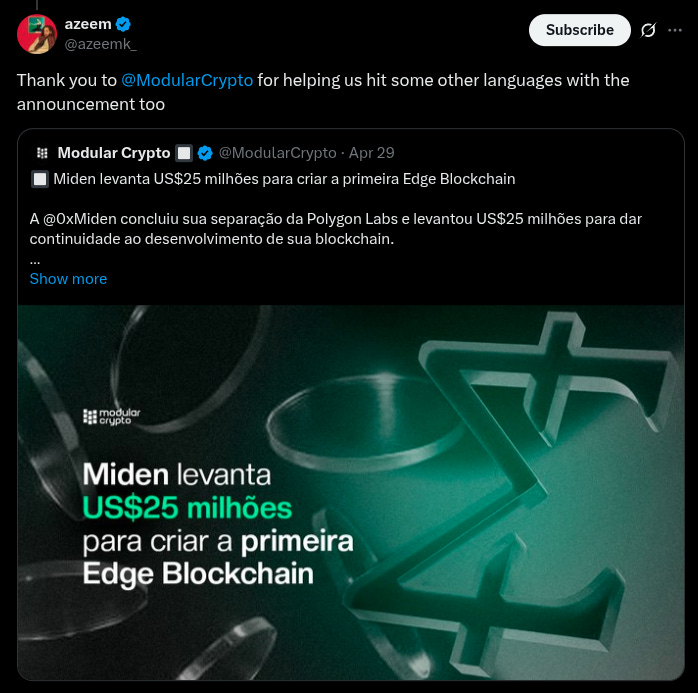Screen dimensions: 698x693
Task: Click the emoji box before Miden levanta headline
Action: tap(40, 179)
